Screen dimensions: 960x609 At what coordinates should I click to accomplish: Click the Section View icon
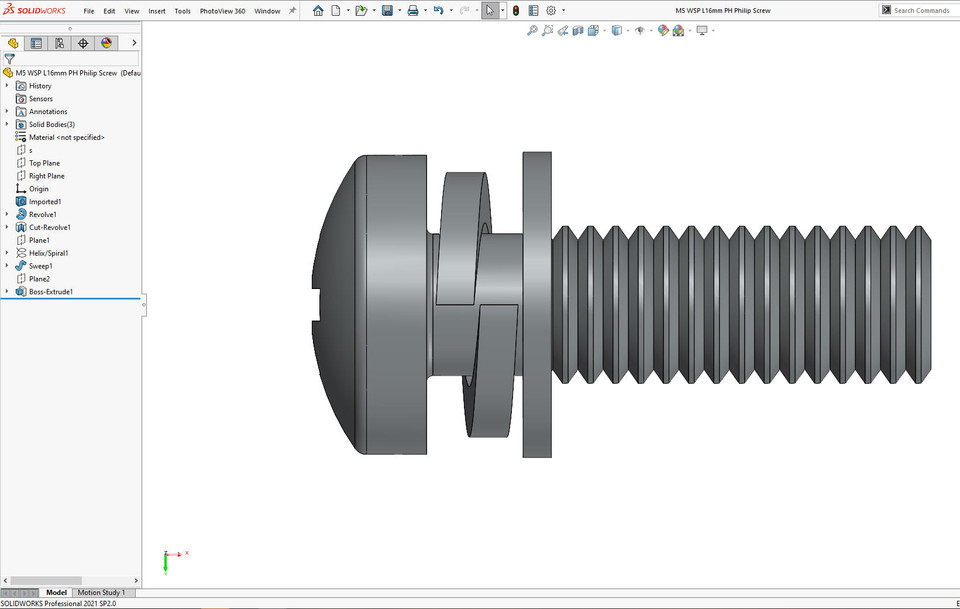click(578, 30)
